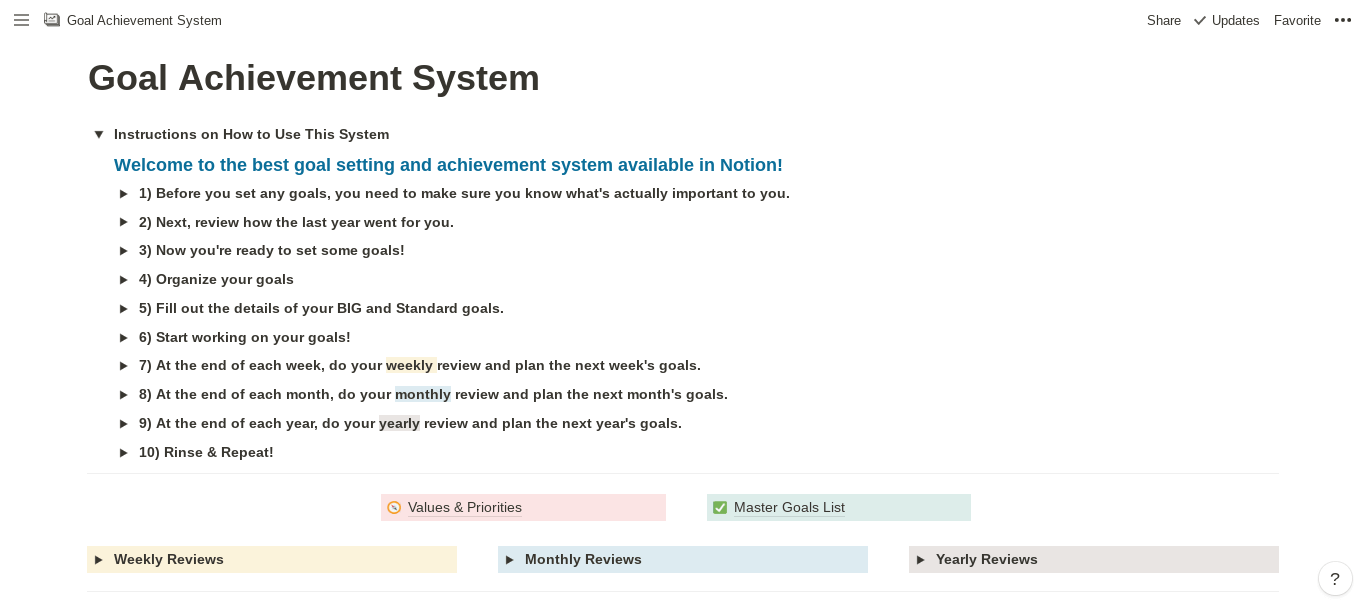Expand the Weekly Reviews section
This screenshot has height=609, width=1366.
tap(99, 560)
